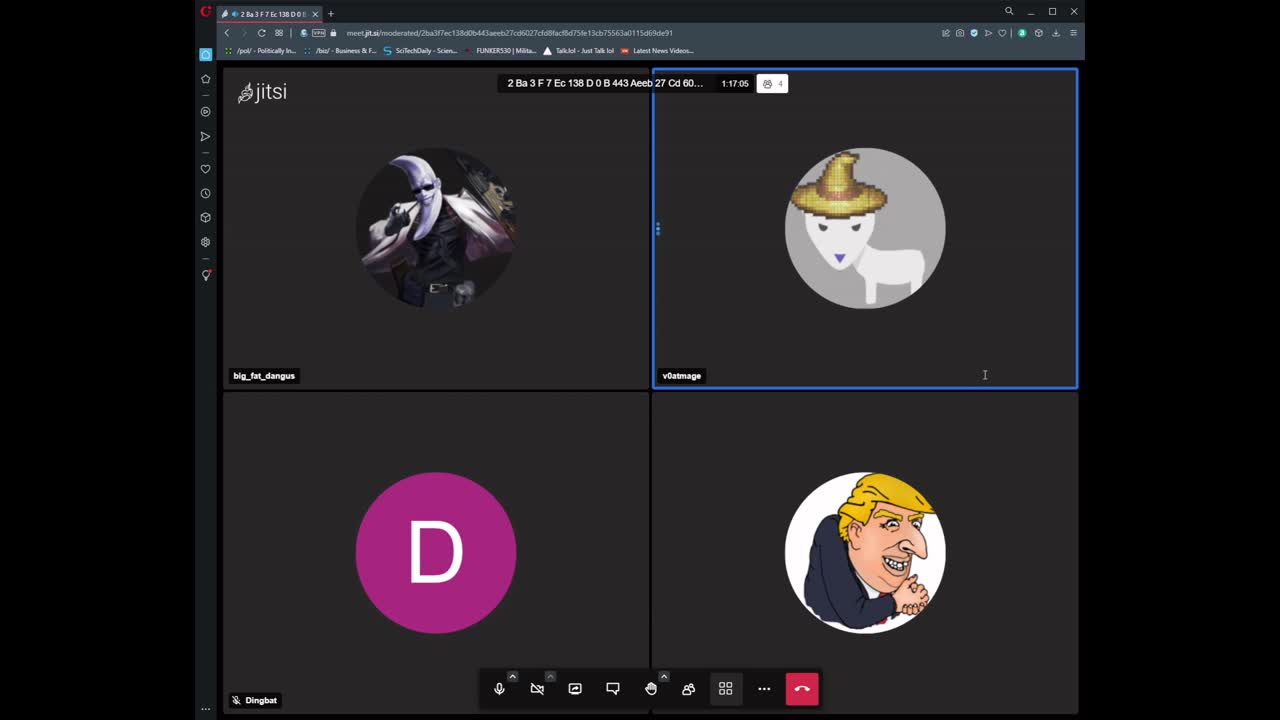Viewport: 1280px width, 720px height.
Task: Open the participants pane
Action: [688, 689]
